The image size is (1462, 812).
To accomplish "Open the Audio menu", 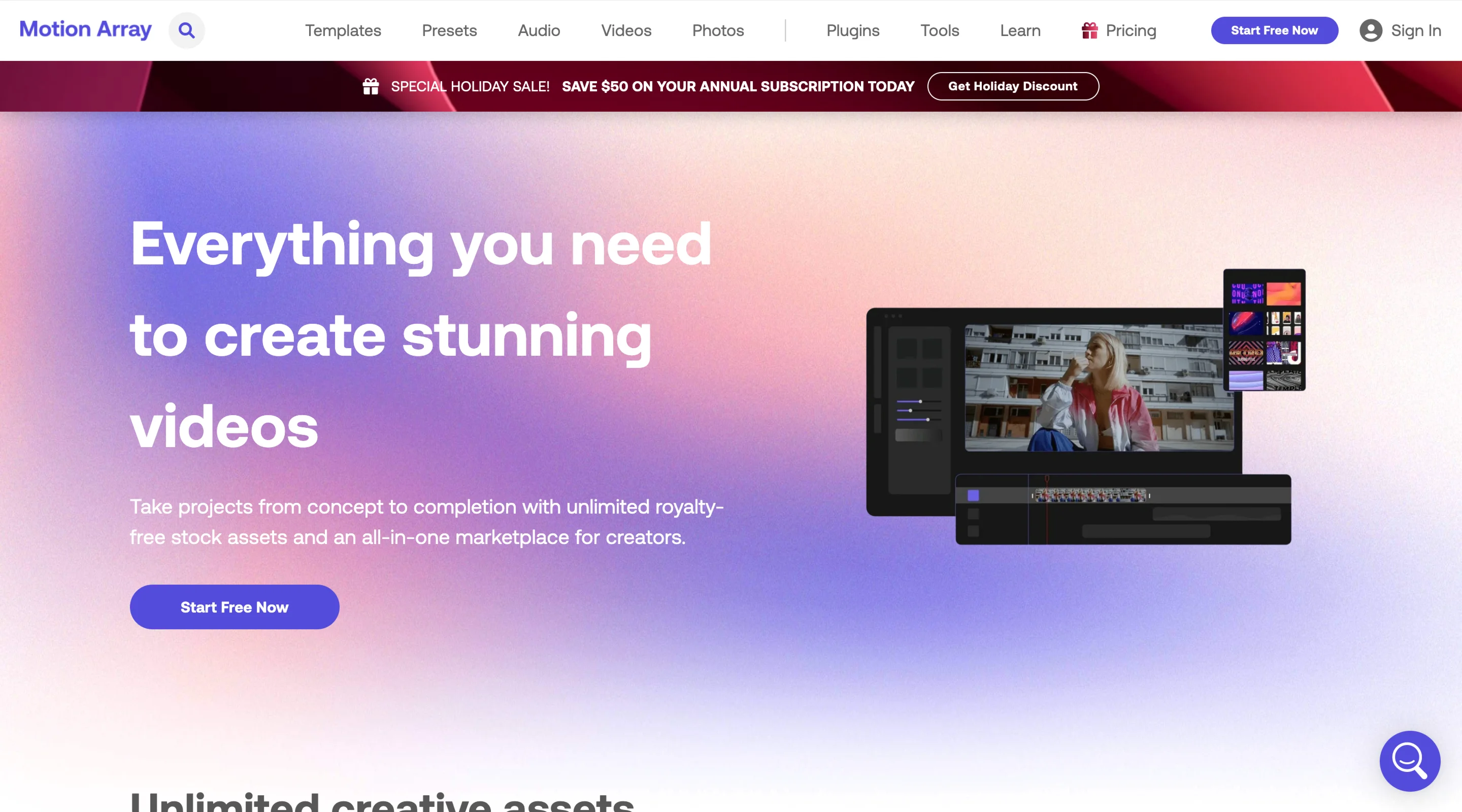I will (x=539, y=30).
